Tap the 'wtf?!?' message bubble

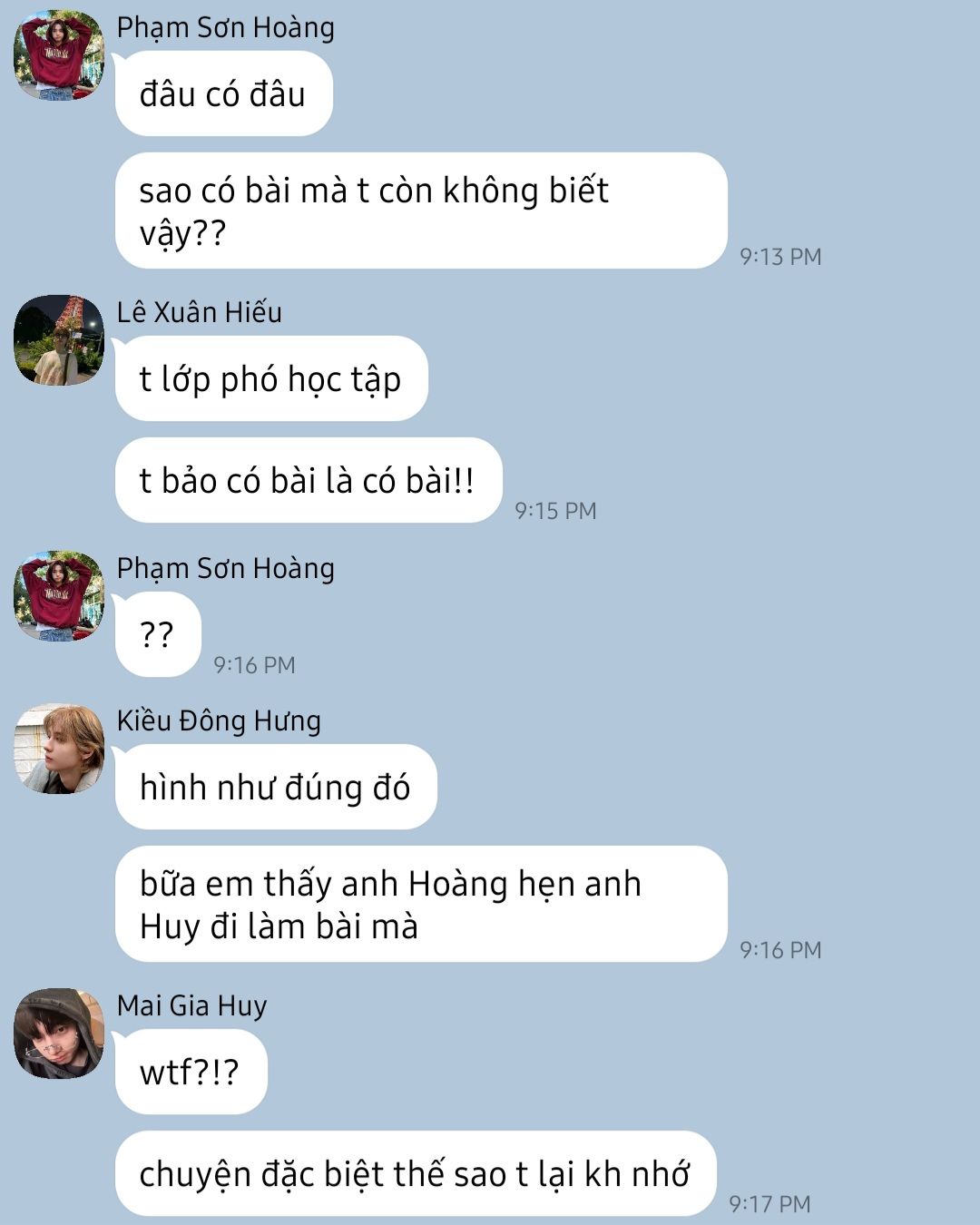191,1072
